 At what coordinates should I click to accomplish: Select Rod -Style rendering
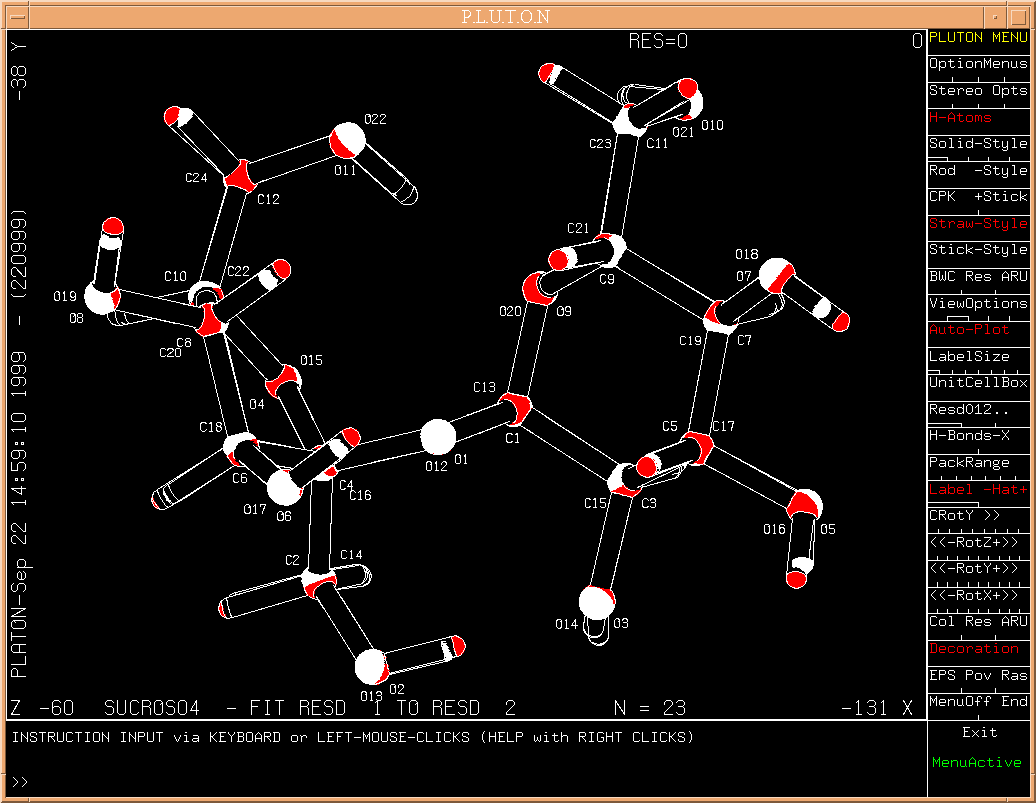[977, 170]
